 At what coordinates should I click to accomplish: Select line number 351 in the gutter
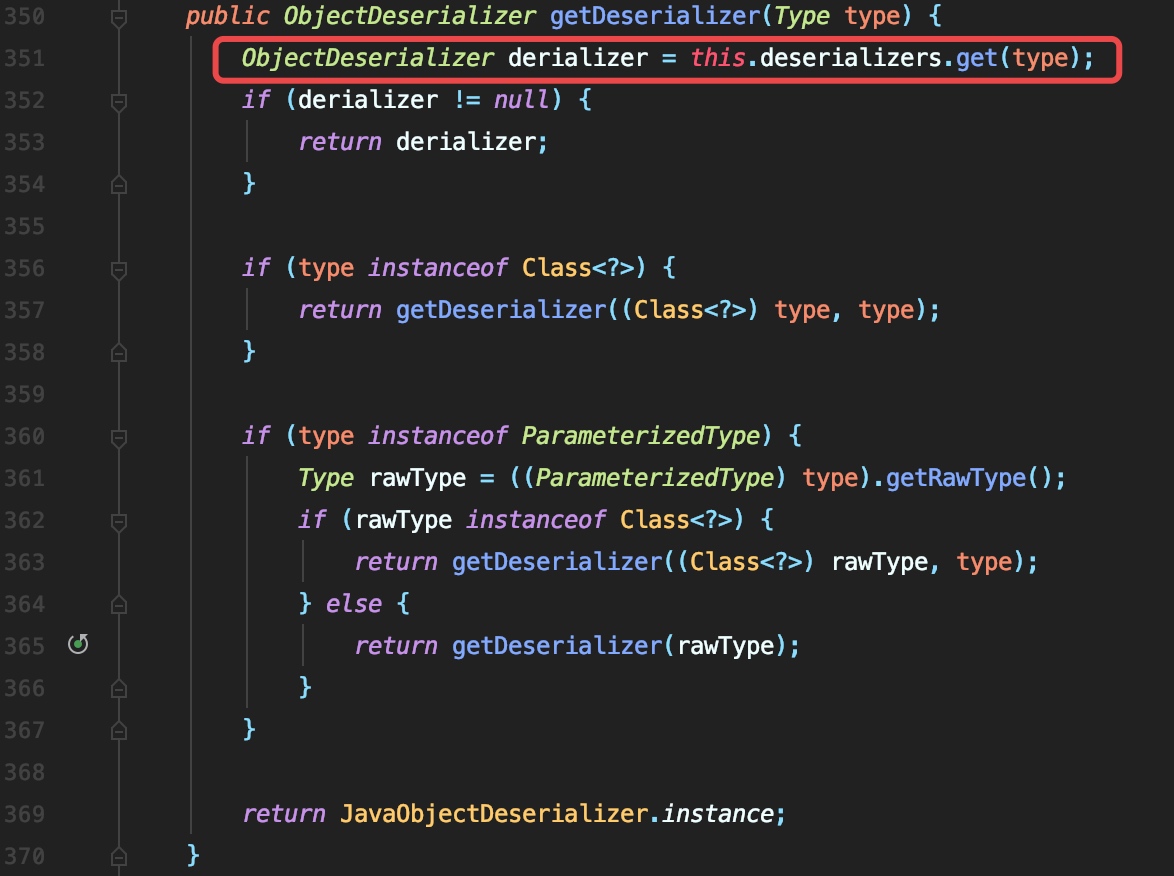25,58
